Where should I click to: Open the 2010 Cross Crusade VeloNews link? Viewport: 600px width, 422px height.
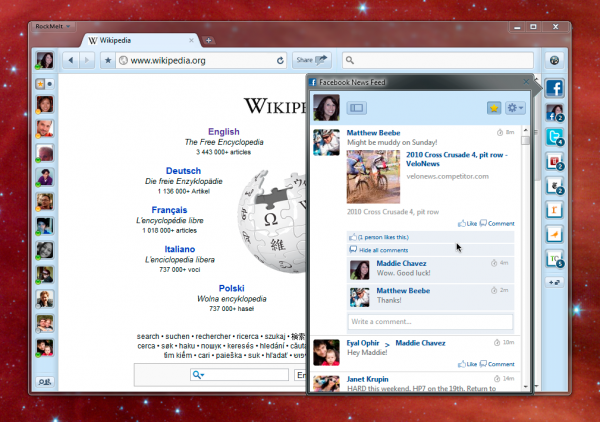coord(457,159)
